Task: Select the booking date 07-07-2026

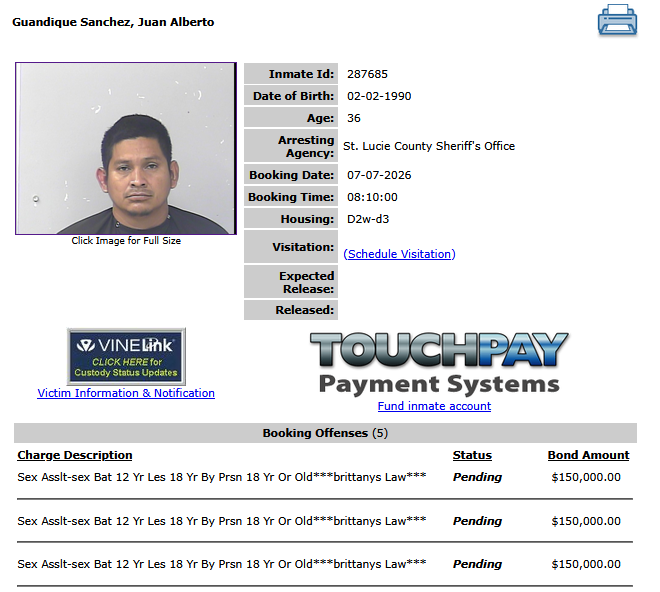Action: point(379,175)
